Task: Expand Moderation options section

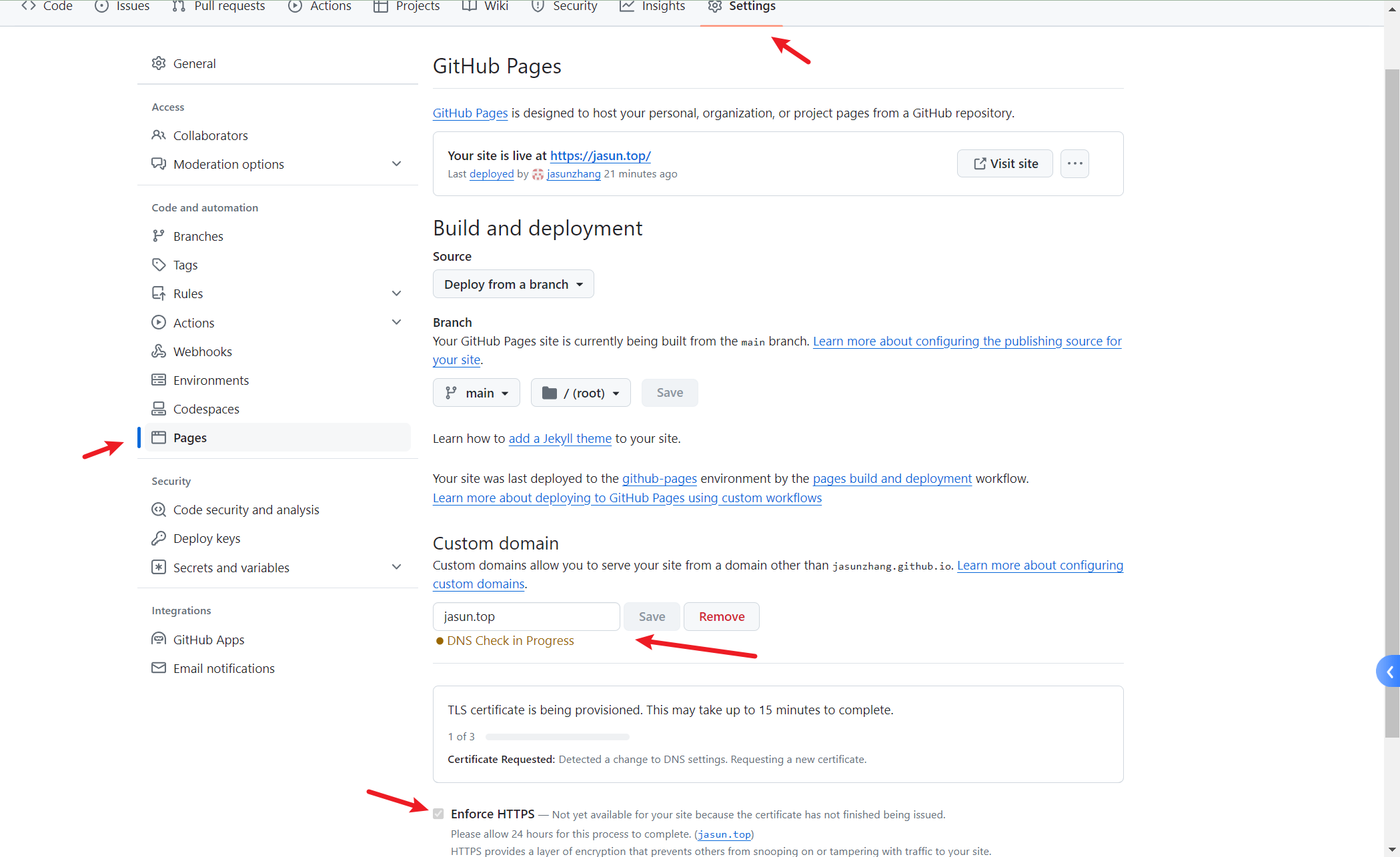Action: [x=396, y=164]
